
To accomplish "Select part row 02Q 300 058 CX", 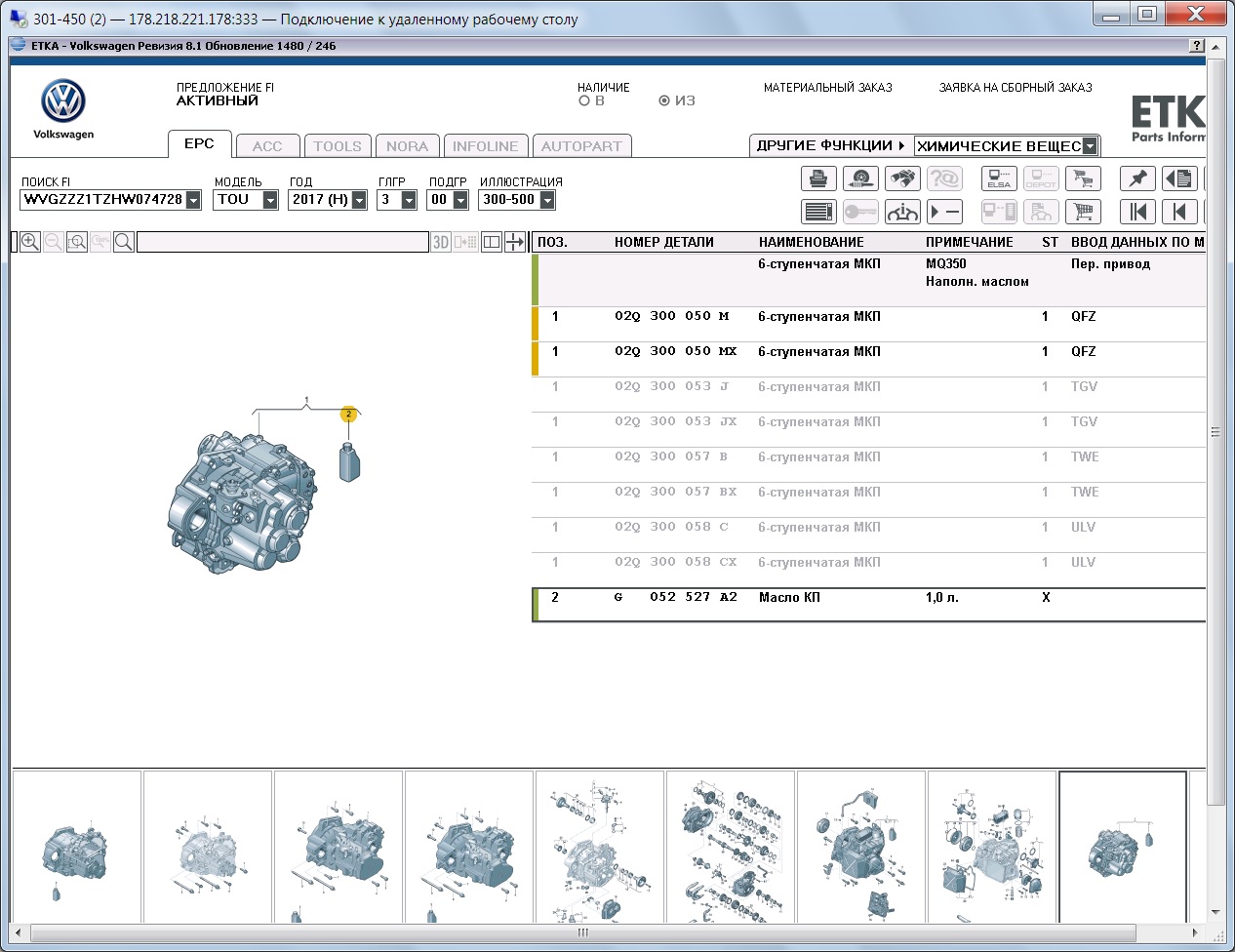I will pos(868,570).
